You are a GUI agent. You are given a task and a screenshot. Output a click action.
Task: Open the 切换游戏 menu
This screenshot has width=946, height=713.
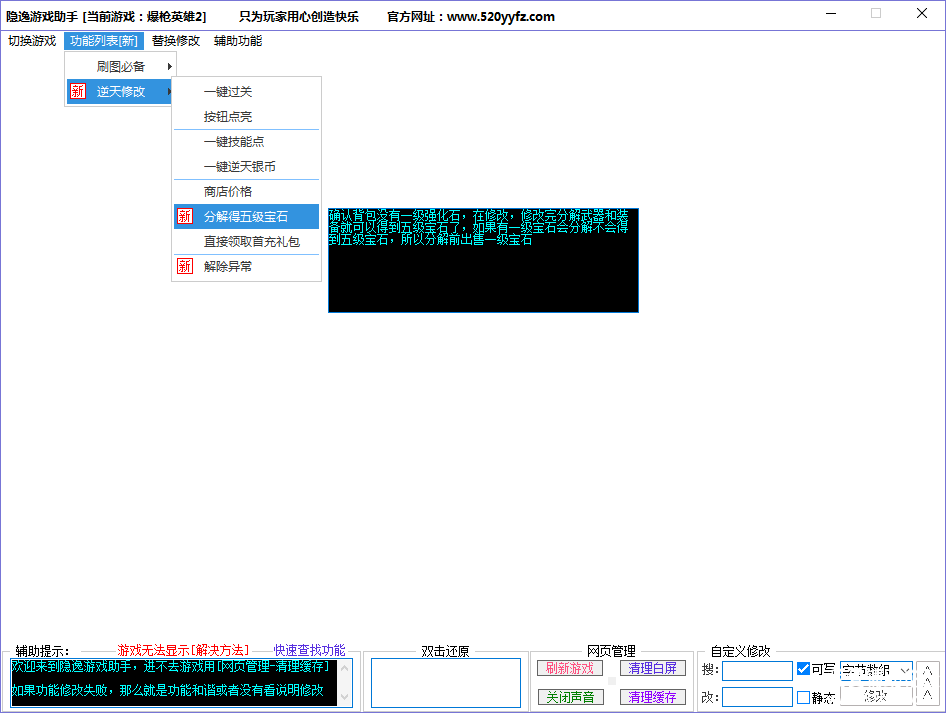point(32,41)
